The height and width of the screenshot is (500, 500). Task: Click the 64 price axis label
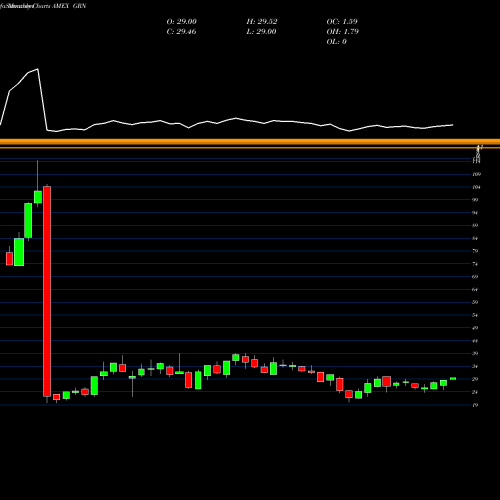(x=475, y=290)
